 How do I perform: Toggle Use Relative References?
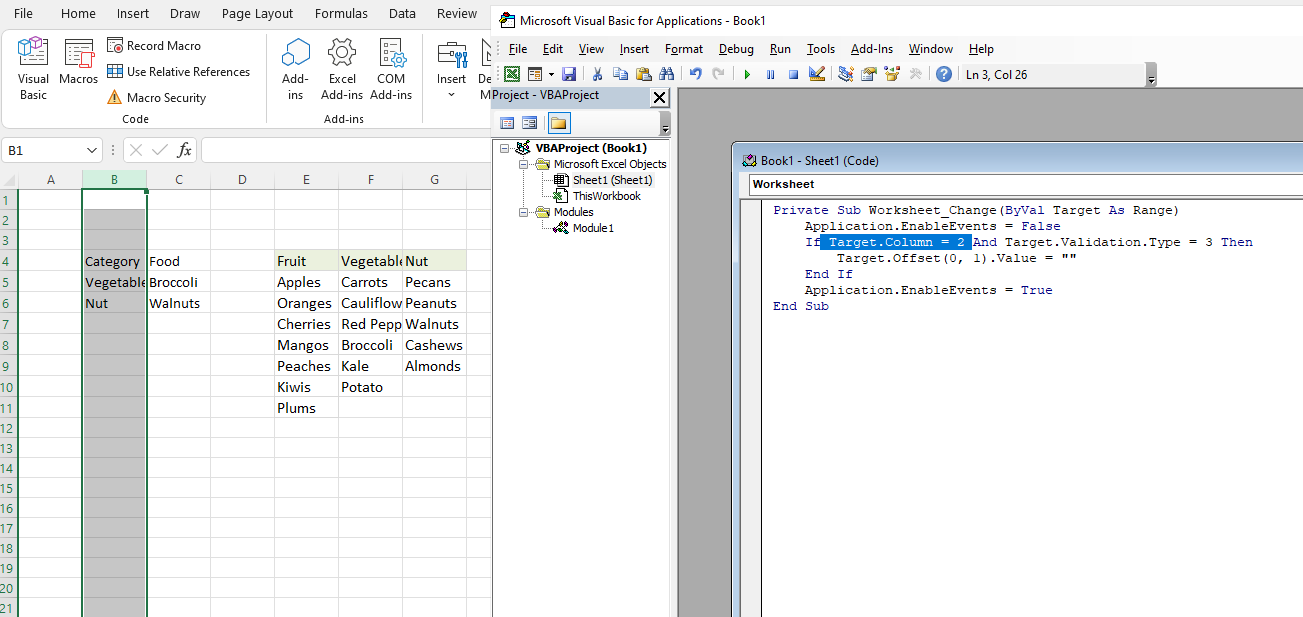[x=179, y=72]
